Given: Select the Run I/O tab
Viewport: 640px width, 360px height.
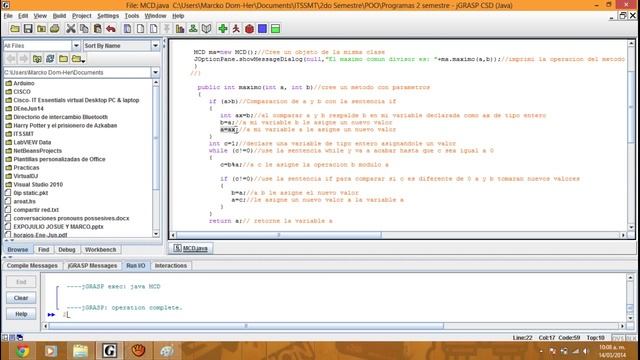Looking at the screenshot, I should 136,266.
